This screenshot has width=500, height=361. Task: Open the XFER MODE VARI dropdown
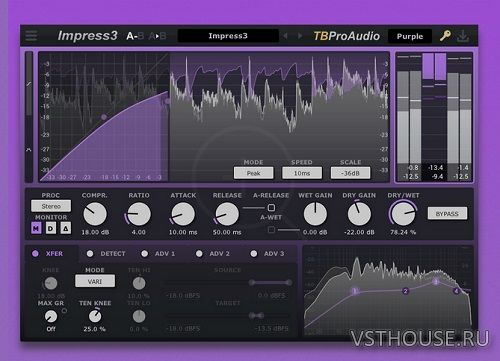pos(95,281)
